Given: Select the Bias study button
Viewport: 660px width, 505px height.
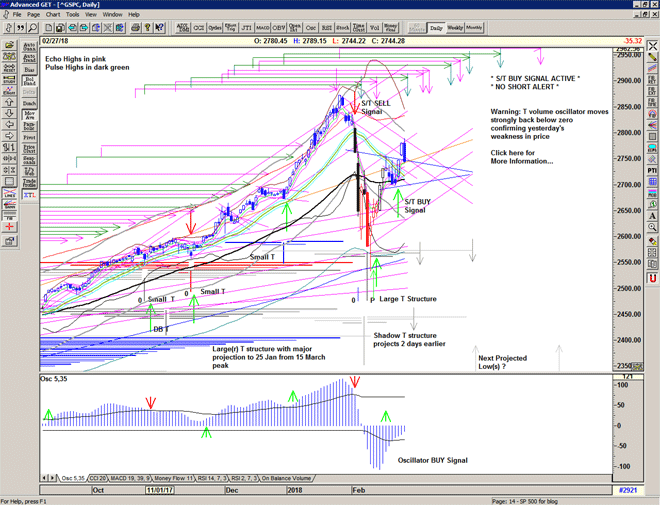Looking at the screenshot, I should click(x=30, y=70).
